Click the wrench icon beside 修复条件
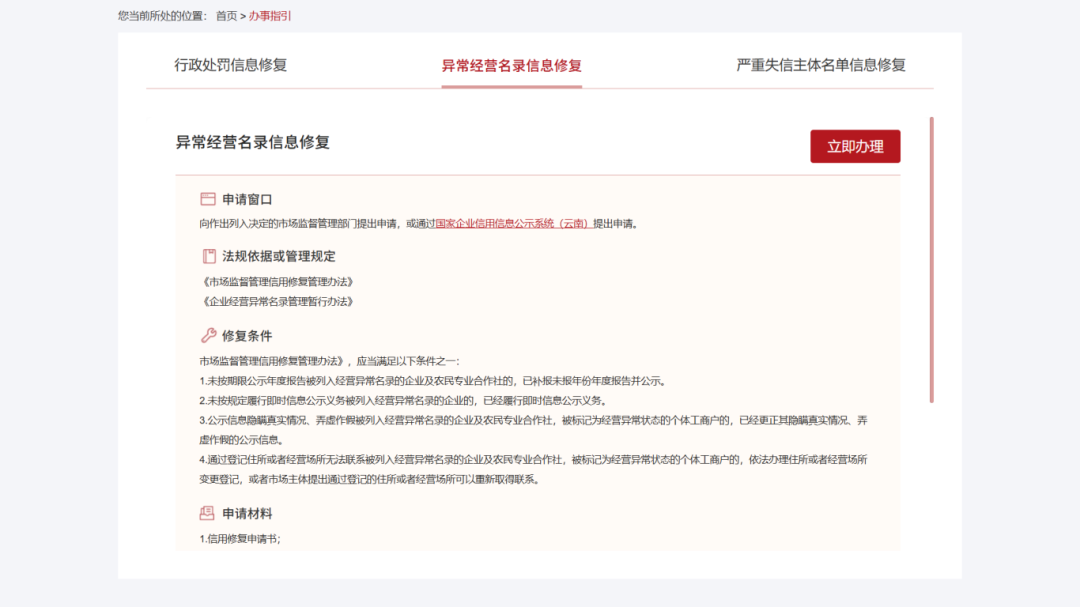Screen dimensions: 1080x607 (208, 335)
